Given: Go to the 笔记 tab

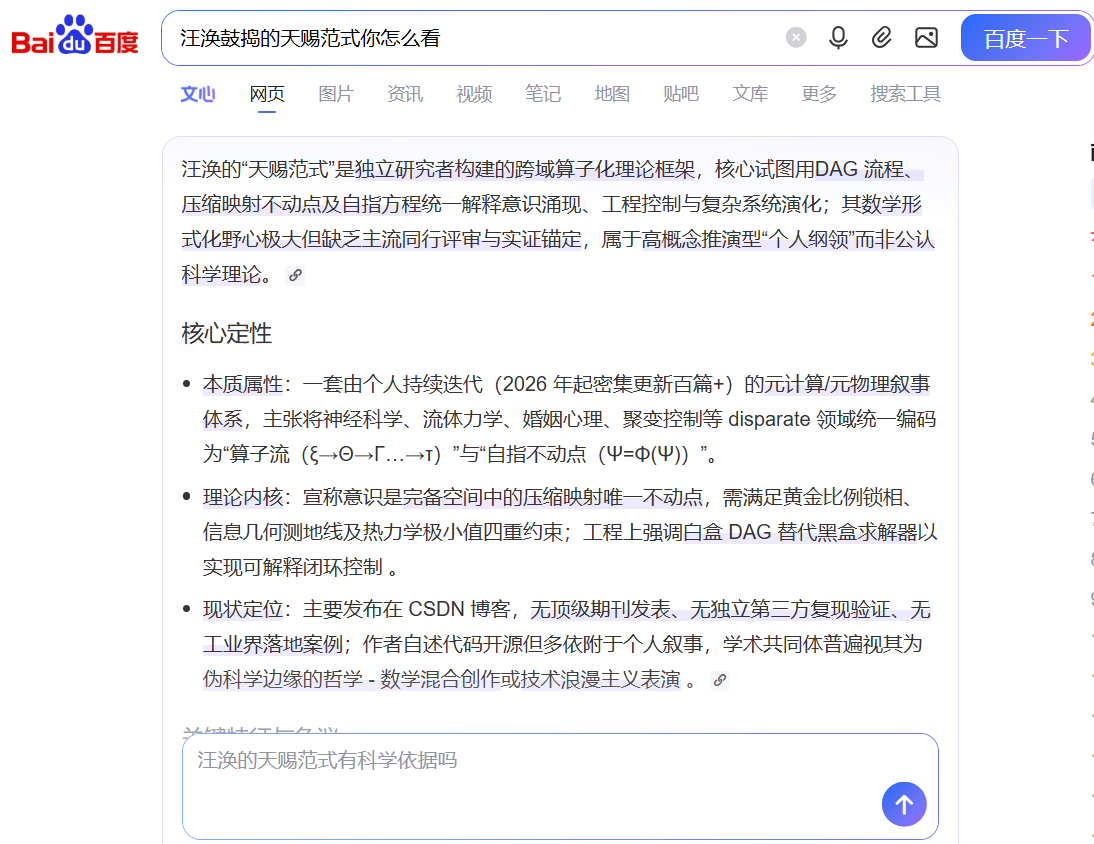Looking at the screenshot, I should coord(543,93).
